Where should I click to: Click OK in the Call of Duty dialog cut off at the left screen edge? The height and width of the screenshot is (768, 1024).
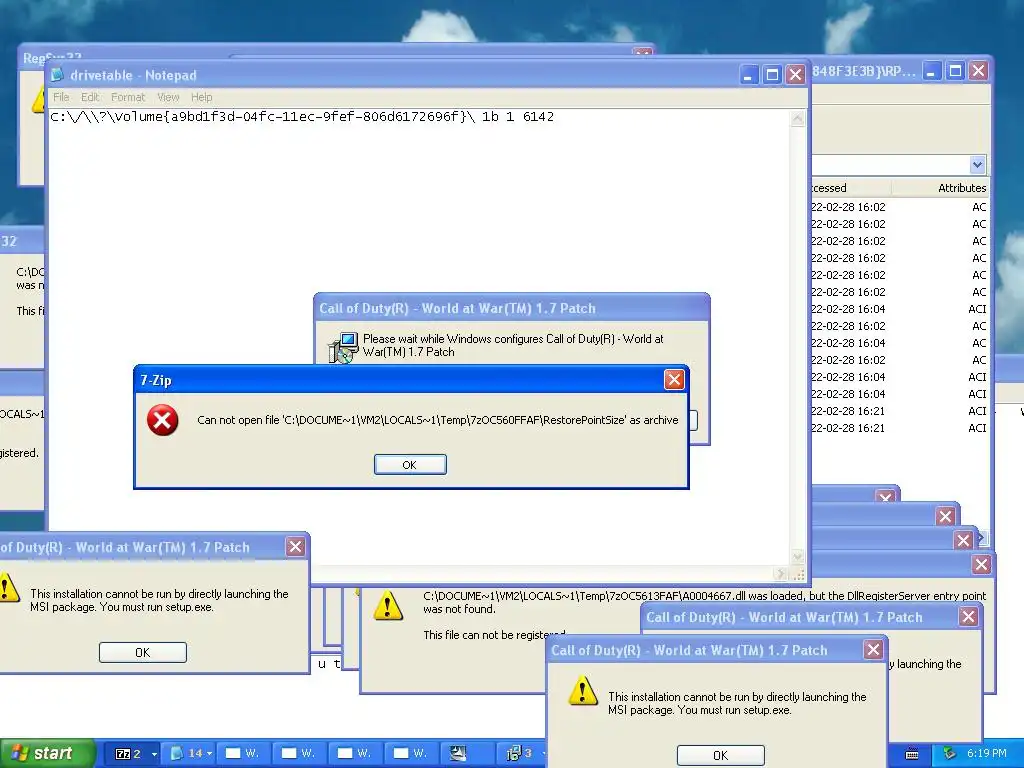pos(143,652)
